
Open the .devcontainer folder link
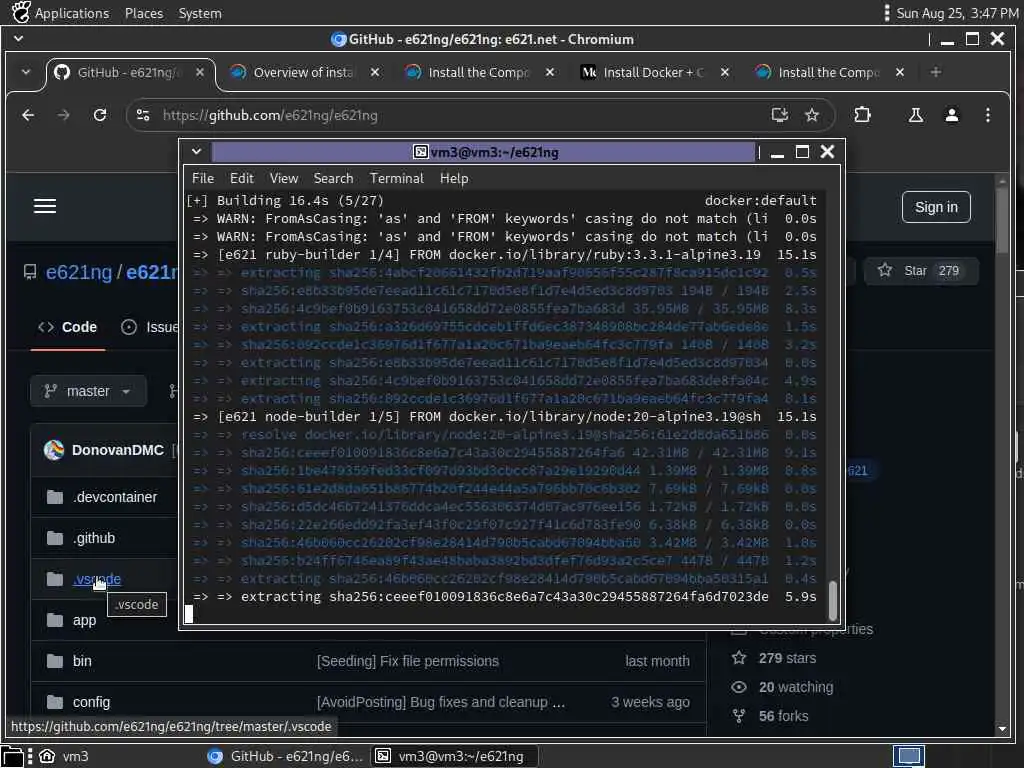(x=115, y=497)
